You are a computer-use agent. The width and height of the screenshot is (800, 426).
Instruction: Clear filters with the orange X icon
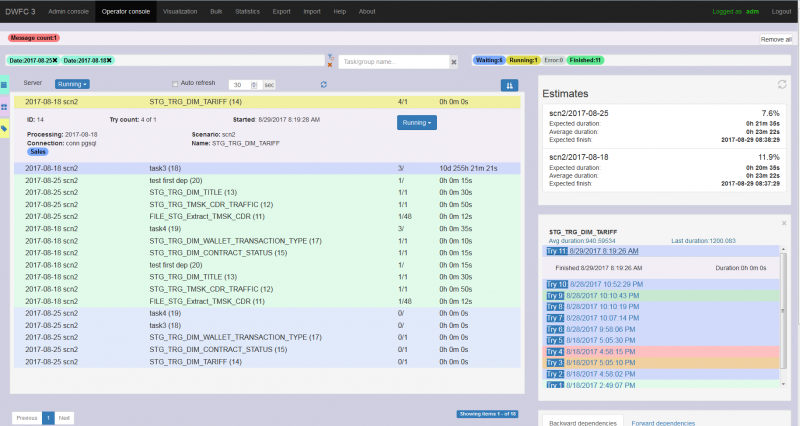(330, 65)
